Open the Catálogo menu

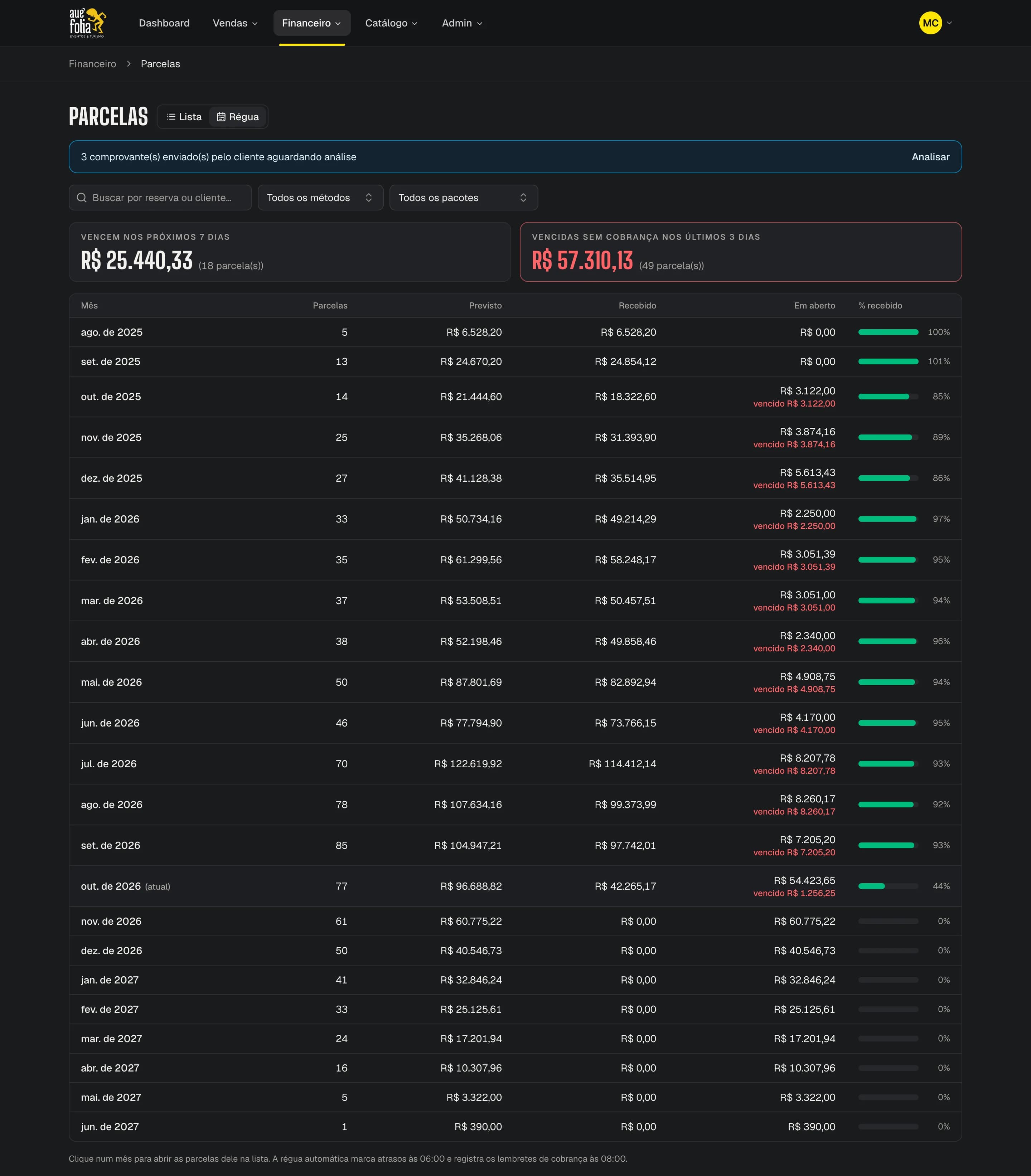(391, 23)
